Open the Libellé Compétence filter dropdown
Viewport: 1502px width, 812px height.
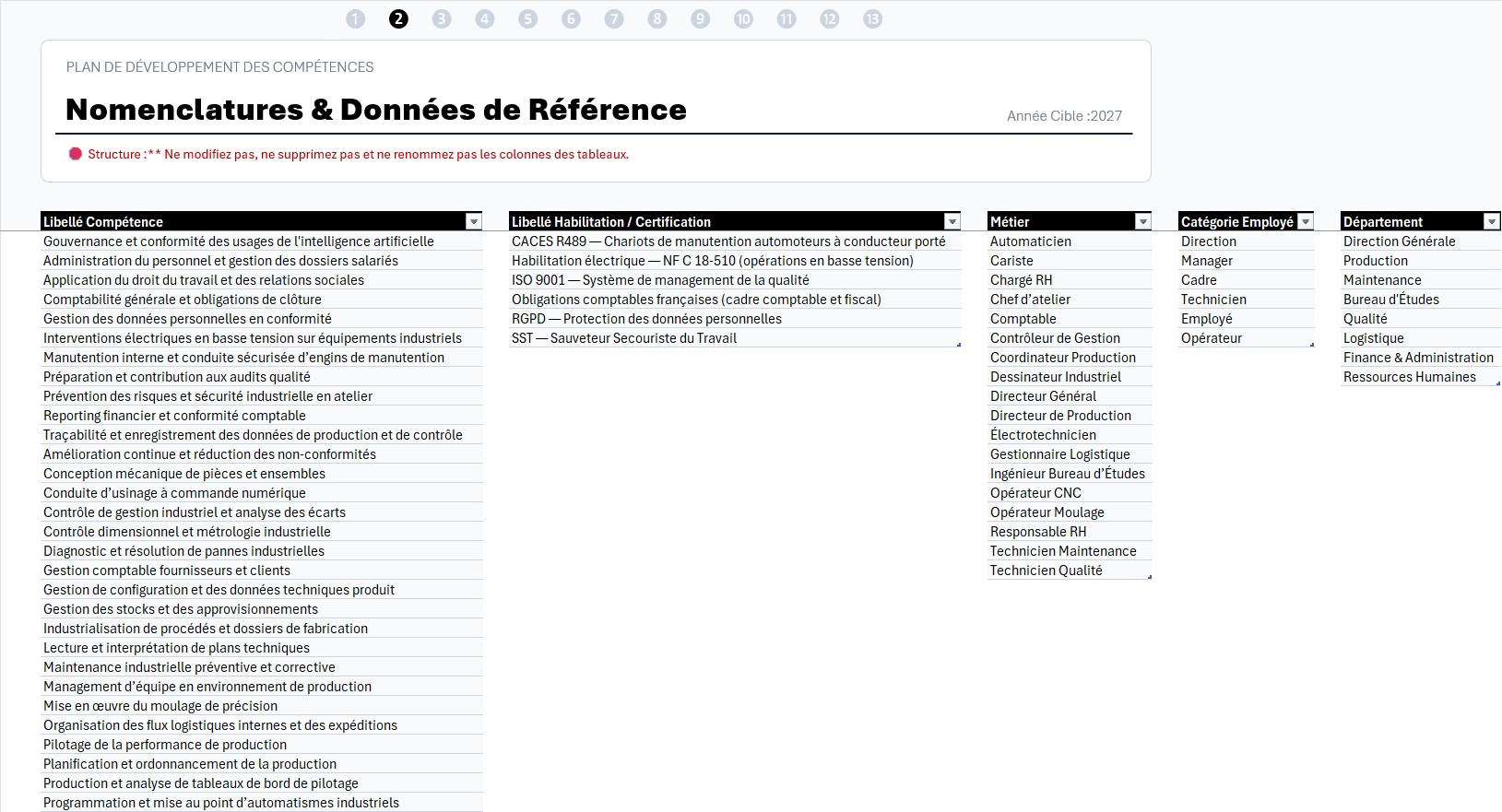click(473, 221)
